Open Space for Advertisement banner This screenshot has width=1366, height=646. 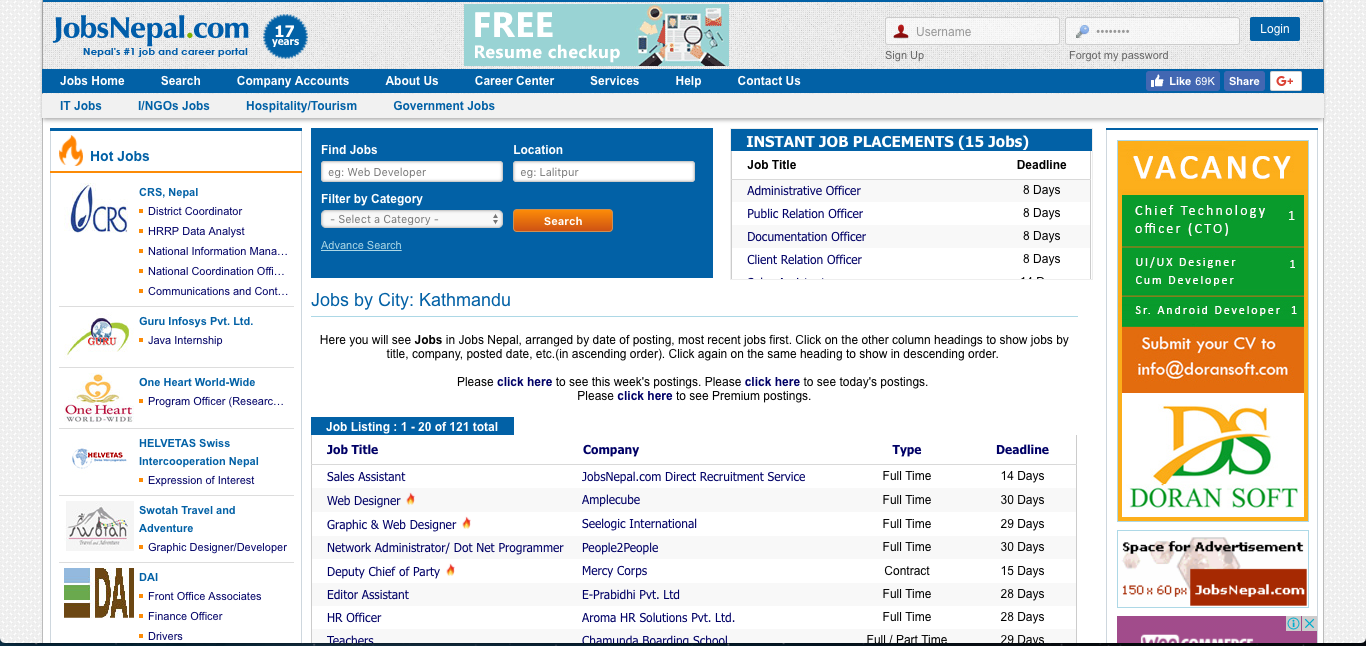click(x=1212, y=568)
